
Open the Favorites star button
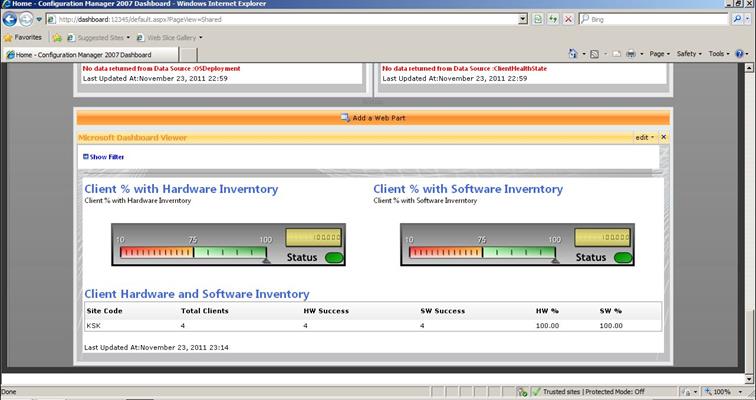pos(23,38)
